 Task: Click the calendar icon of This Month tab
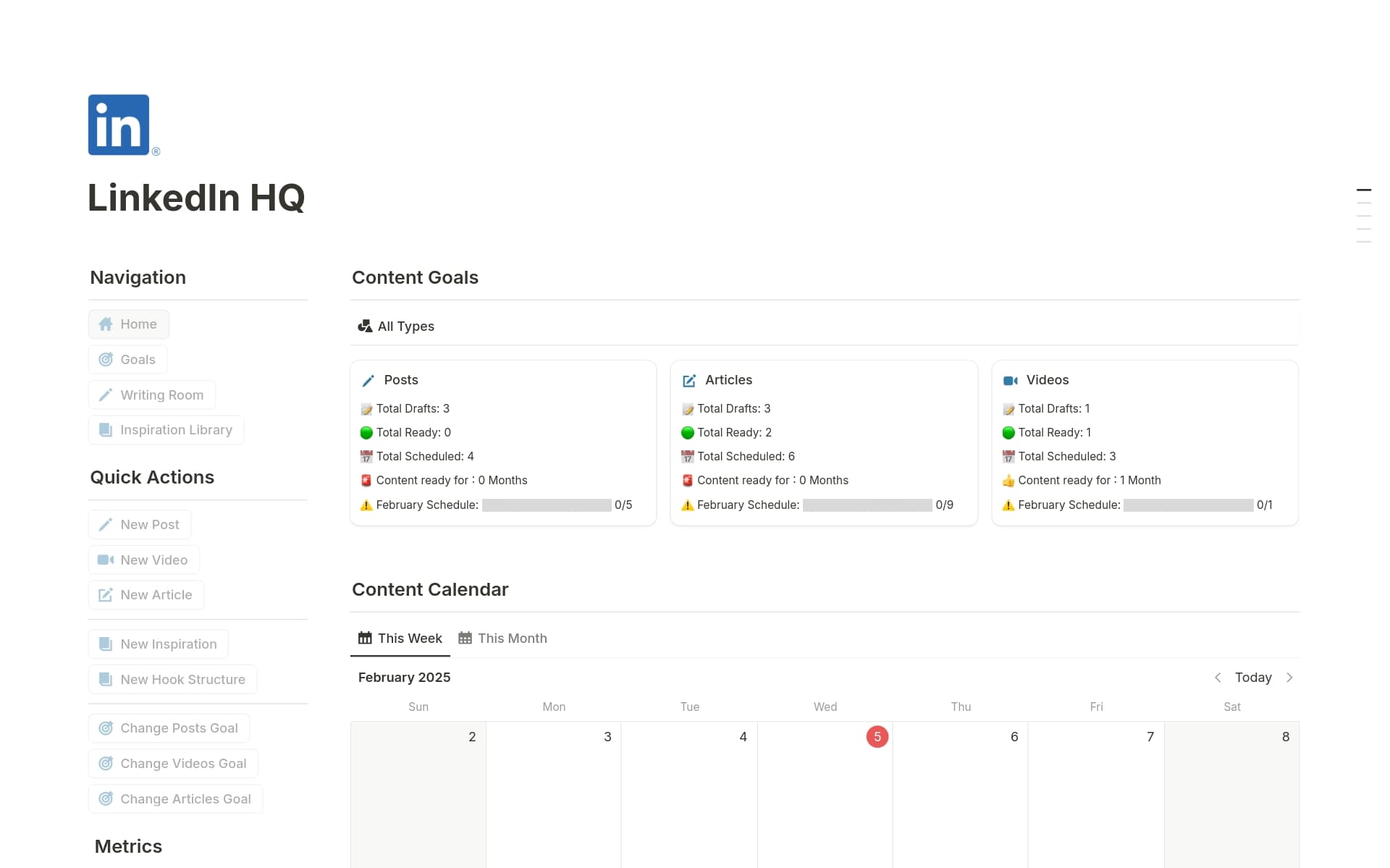tap(465, 639)
